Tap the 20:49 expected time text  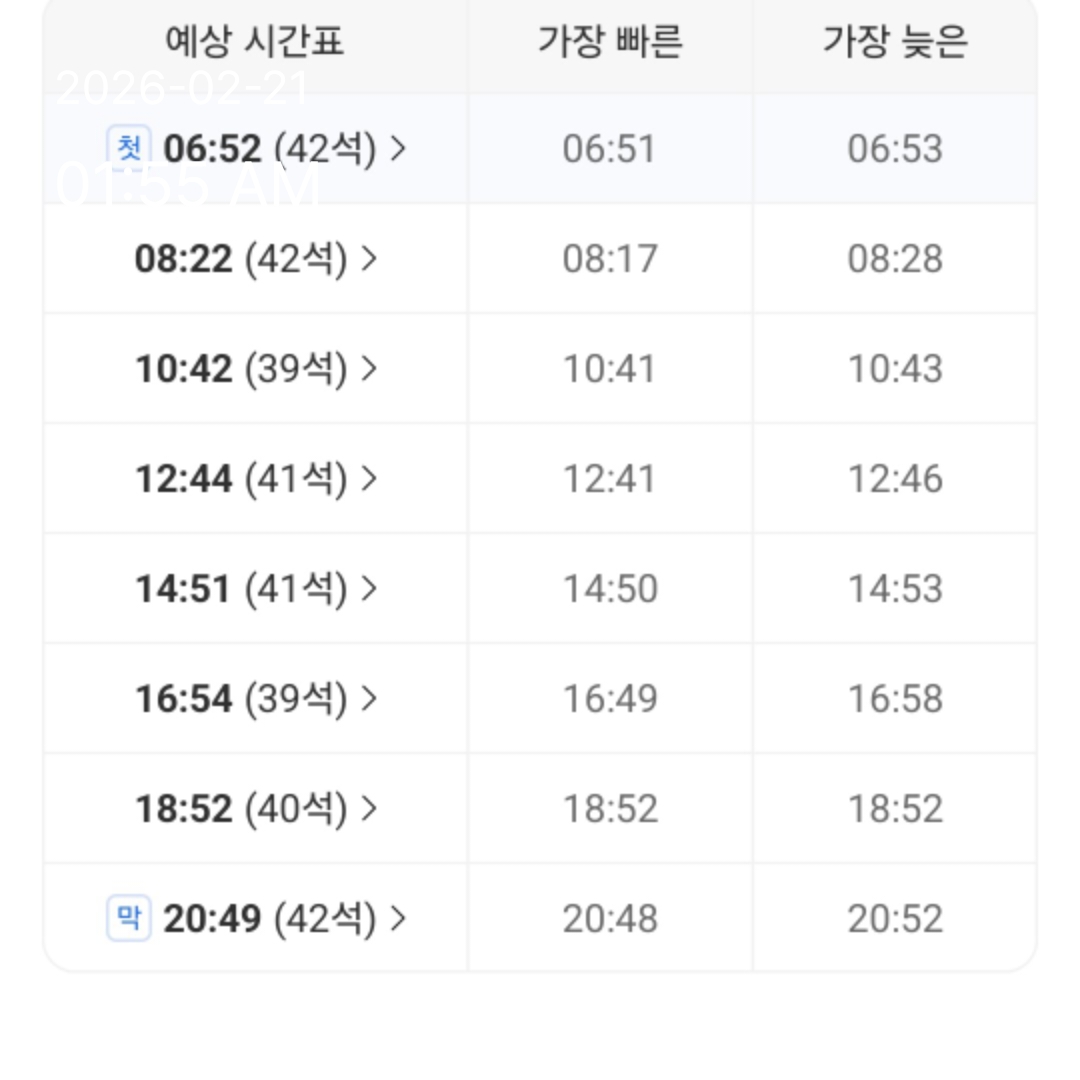click(212, 918)
